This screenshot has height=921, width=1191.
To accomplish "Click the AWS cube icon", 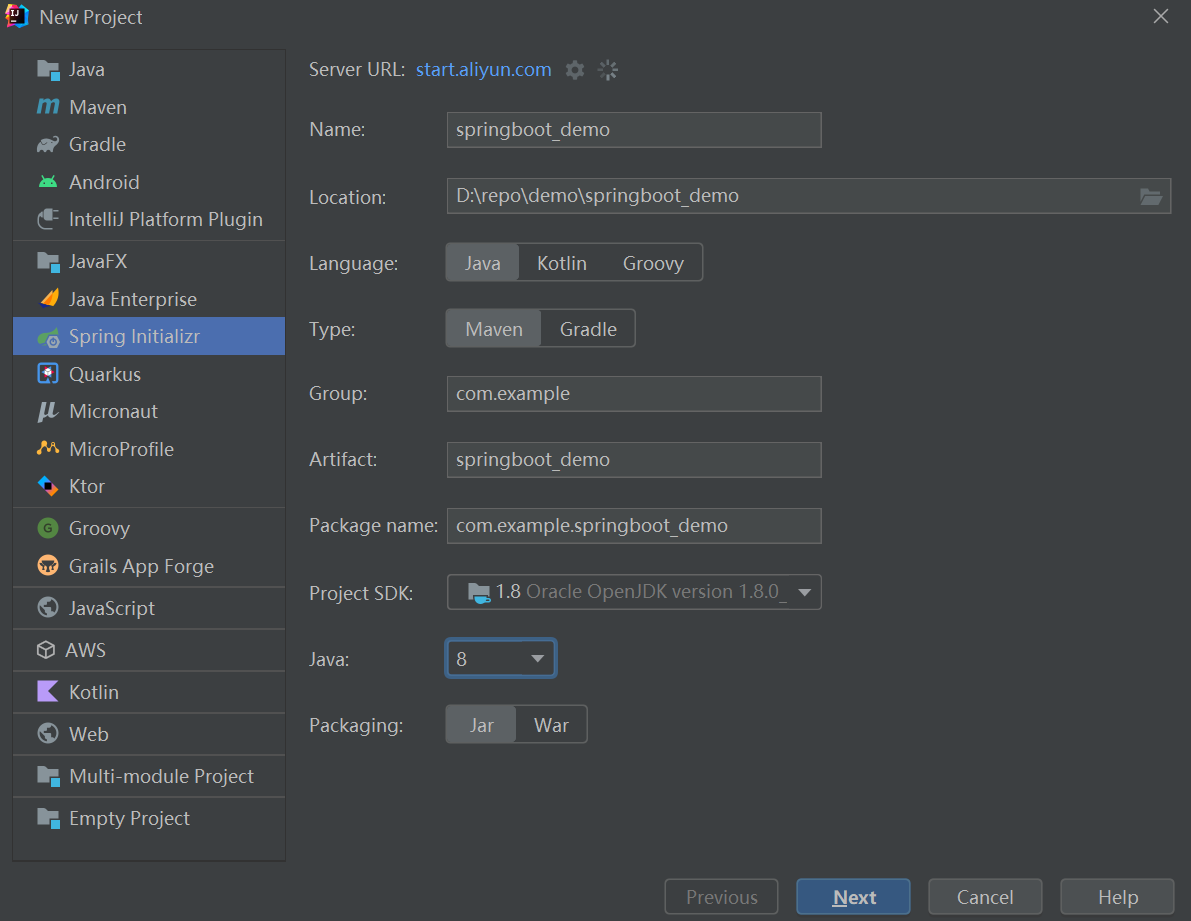I will [46, 650].
